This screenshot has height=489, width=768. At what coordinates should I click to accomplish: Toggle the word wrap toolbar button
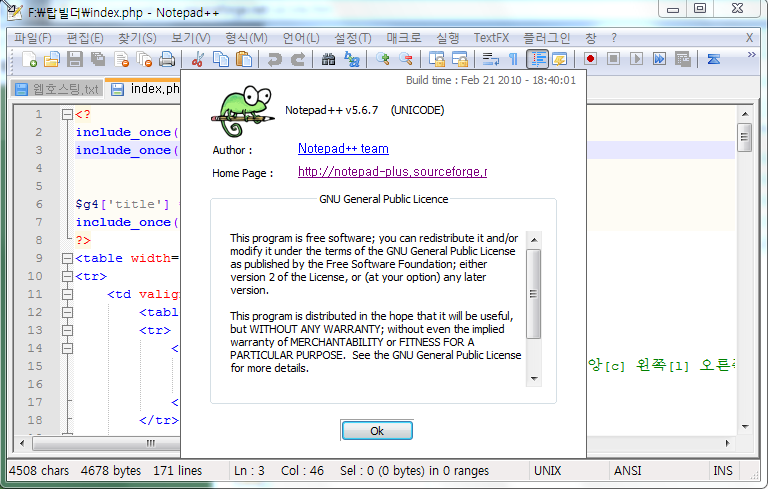tap(490, 60)
